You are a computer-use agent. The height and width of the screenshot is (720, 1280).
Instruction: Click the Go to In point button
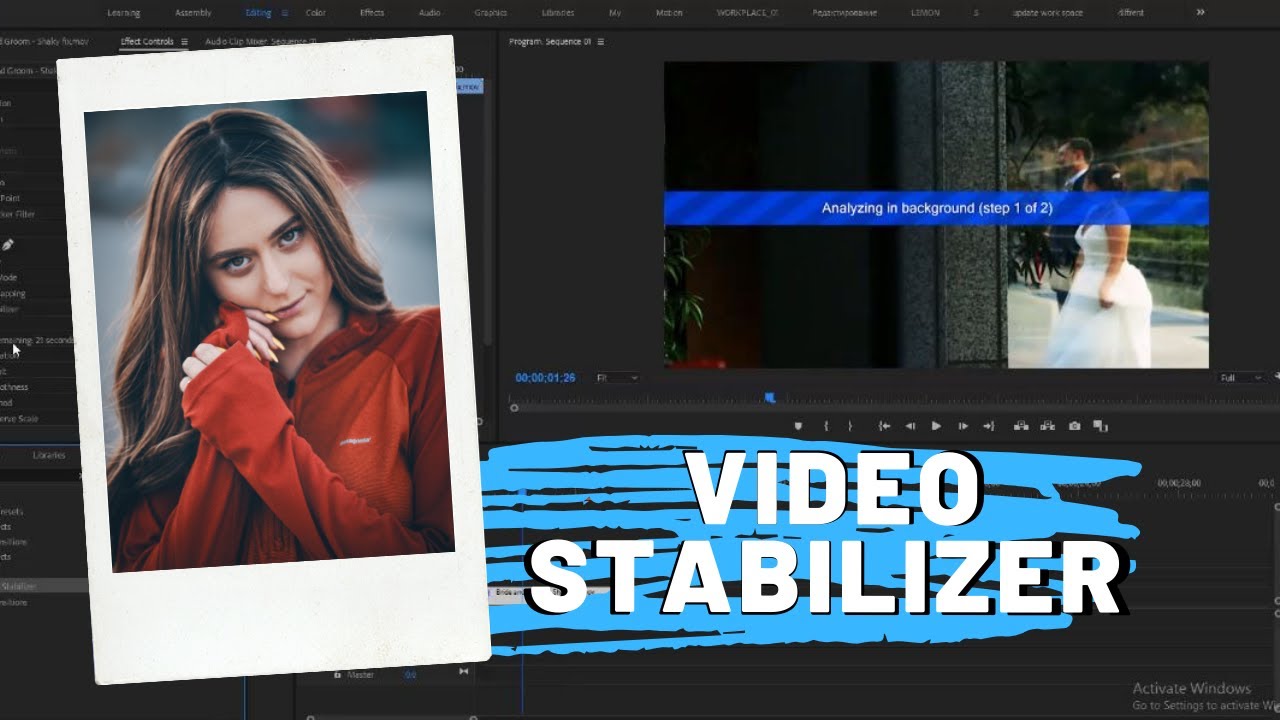[x=884, y=426]
